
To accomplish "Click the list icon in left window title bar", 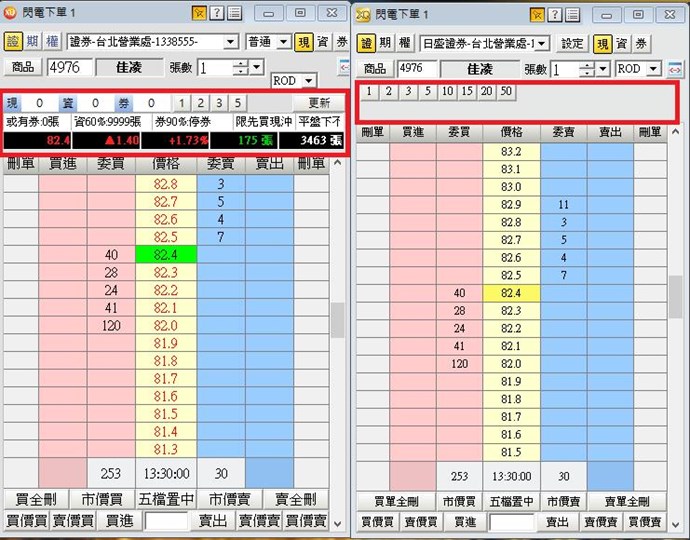I will pyautogui.click(x=233, y=14).
